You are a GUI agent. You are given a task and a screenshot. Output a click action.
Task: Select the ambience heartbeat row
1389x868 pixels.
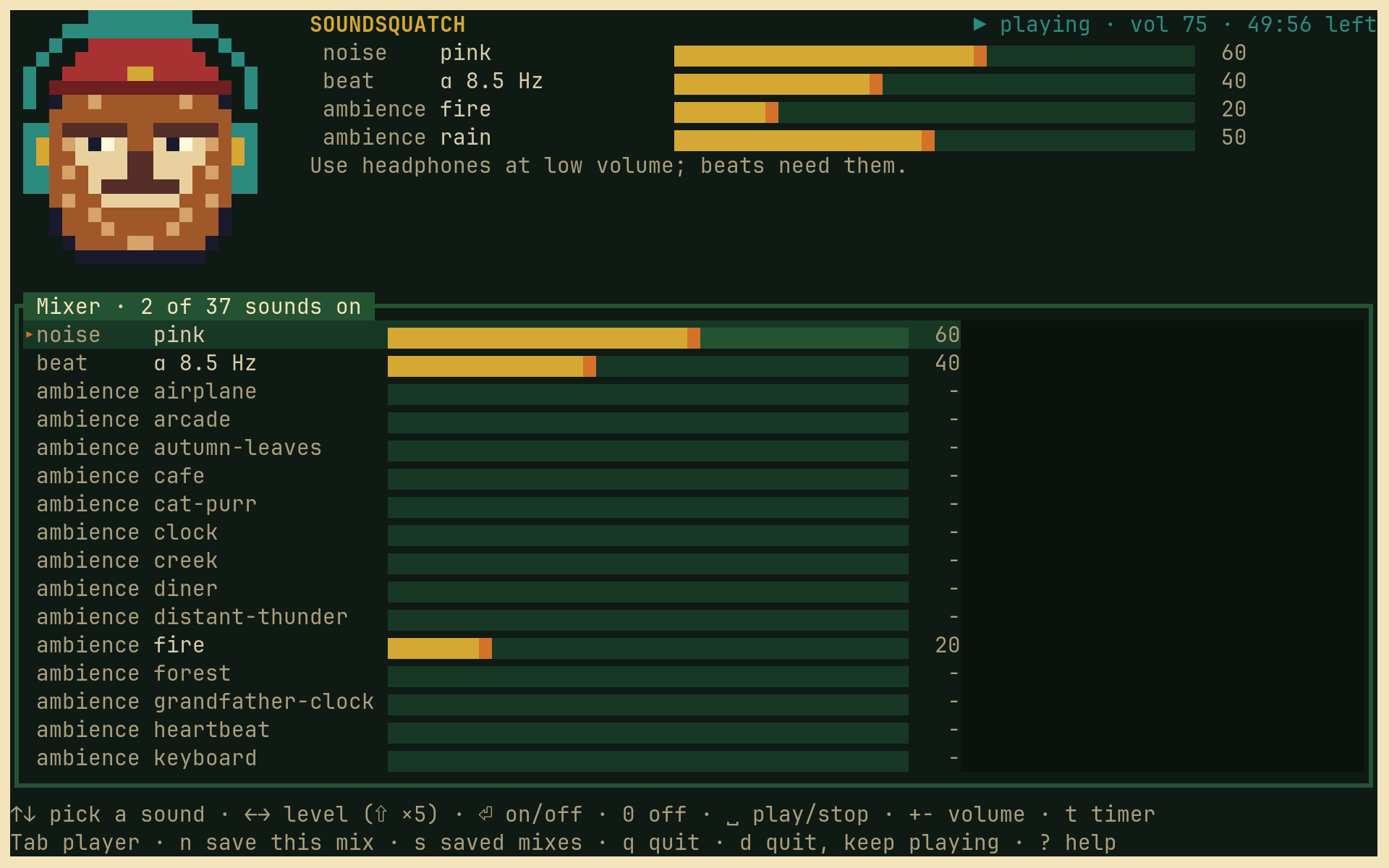492,730
